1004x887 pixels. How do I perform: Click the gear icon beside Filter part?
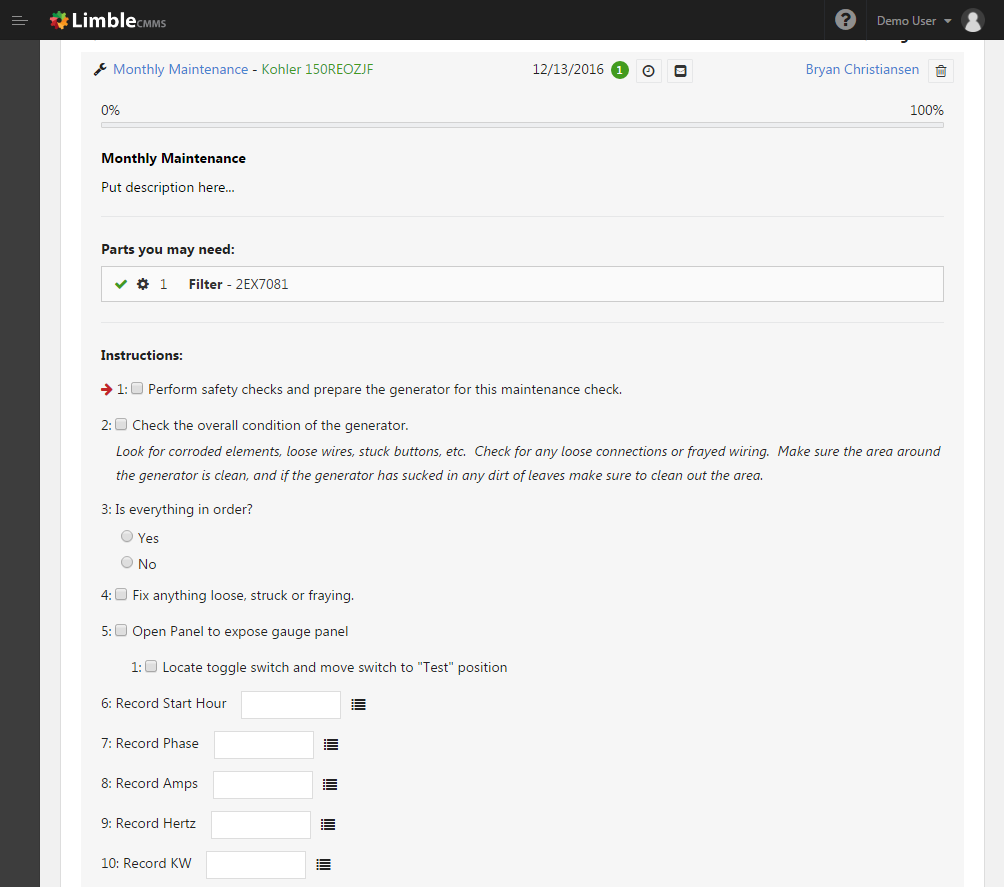[143, 284]
